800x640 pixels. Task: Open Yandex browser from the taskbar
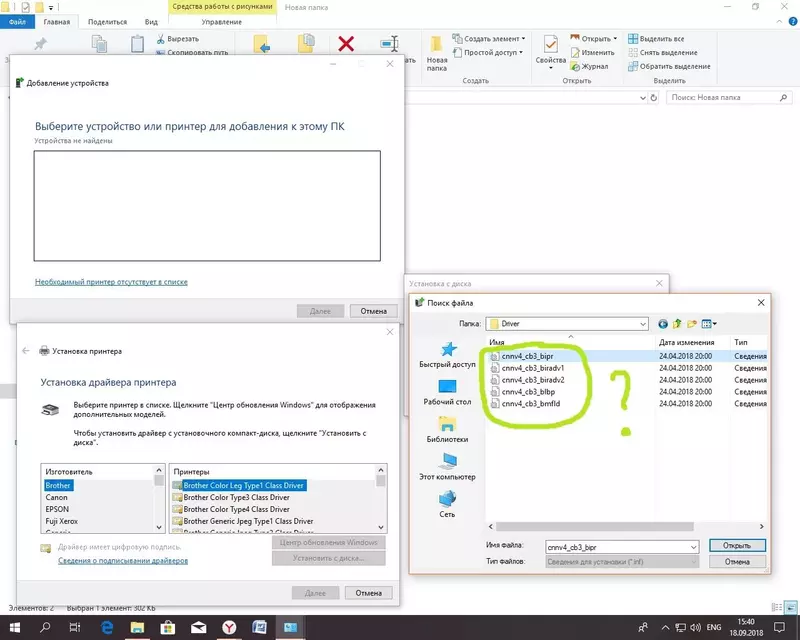[229, 627]
